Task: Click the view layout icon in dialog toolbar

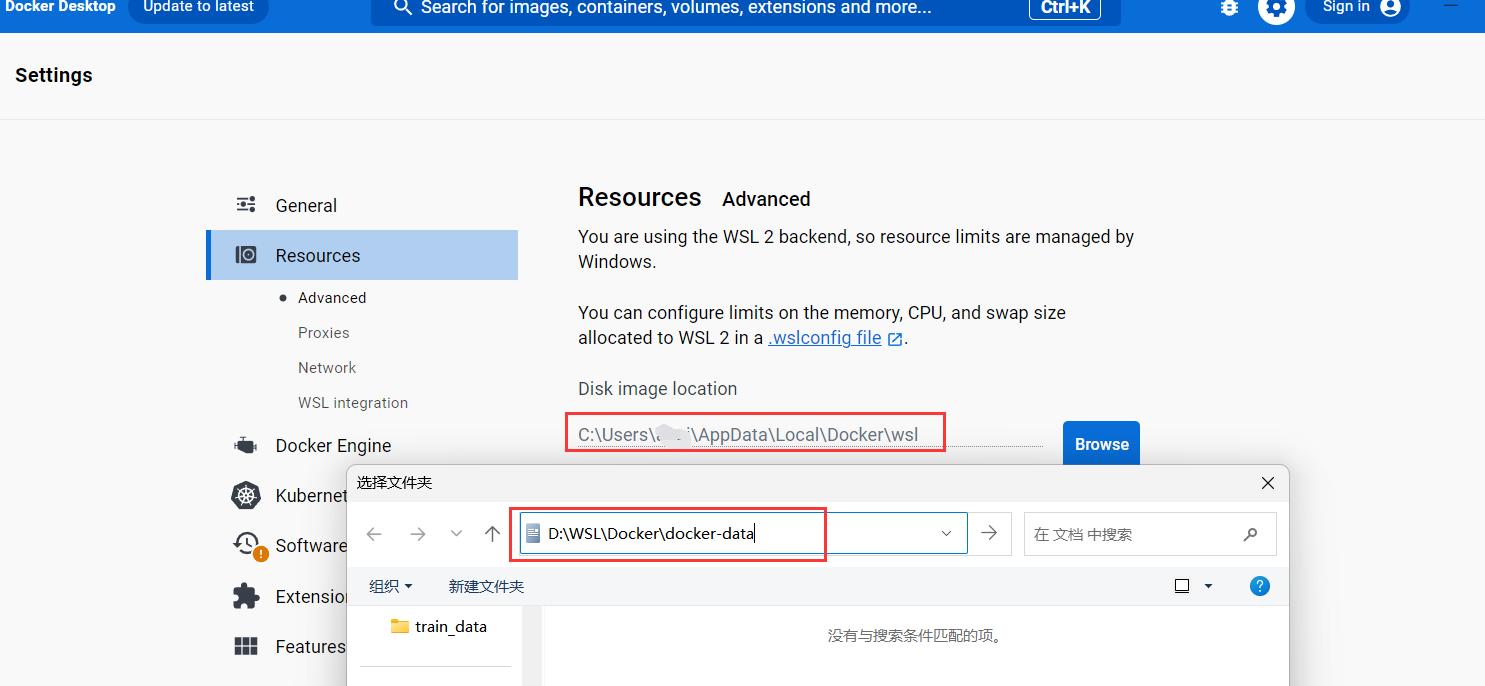Action: tap(1182, 586)
